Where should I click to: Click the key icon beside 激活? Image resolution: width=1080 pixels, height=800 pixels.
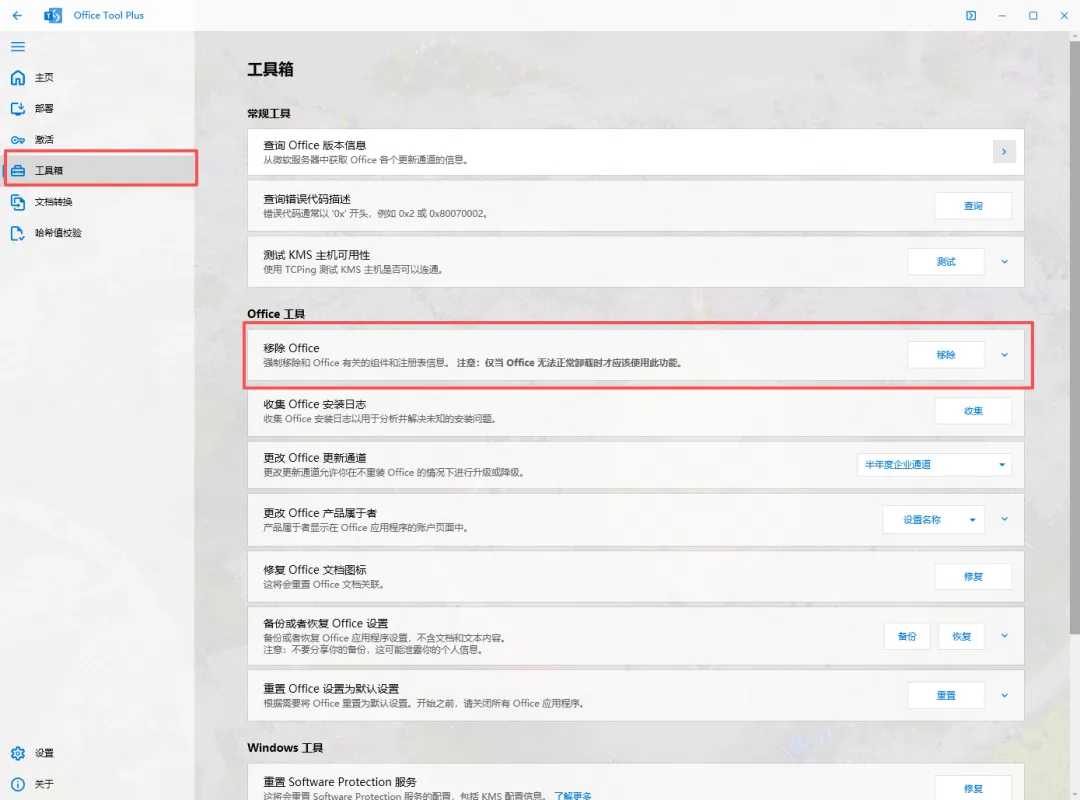18,140
